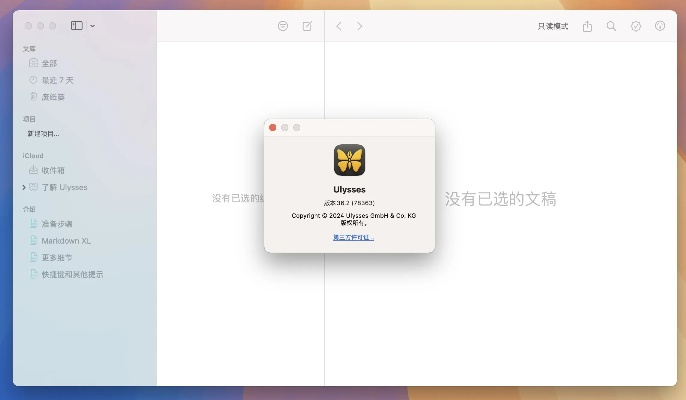Select 最近 7 天 in the sidebar
Screen dimensions: 686x400
[x=51, y=80]
